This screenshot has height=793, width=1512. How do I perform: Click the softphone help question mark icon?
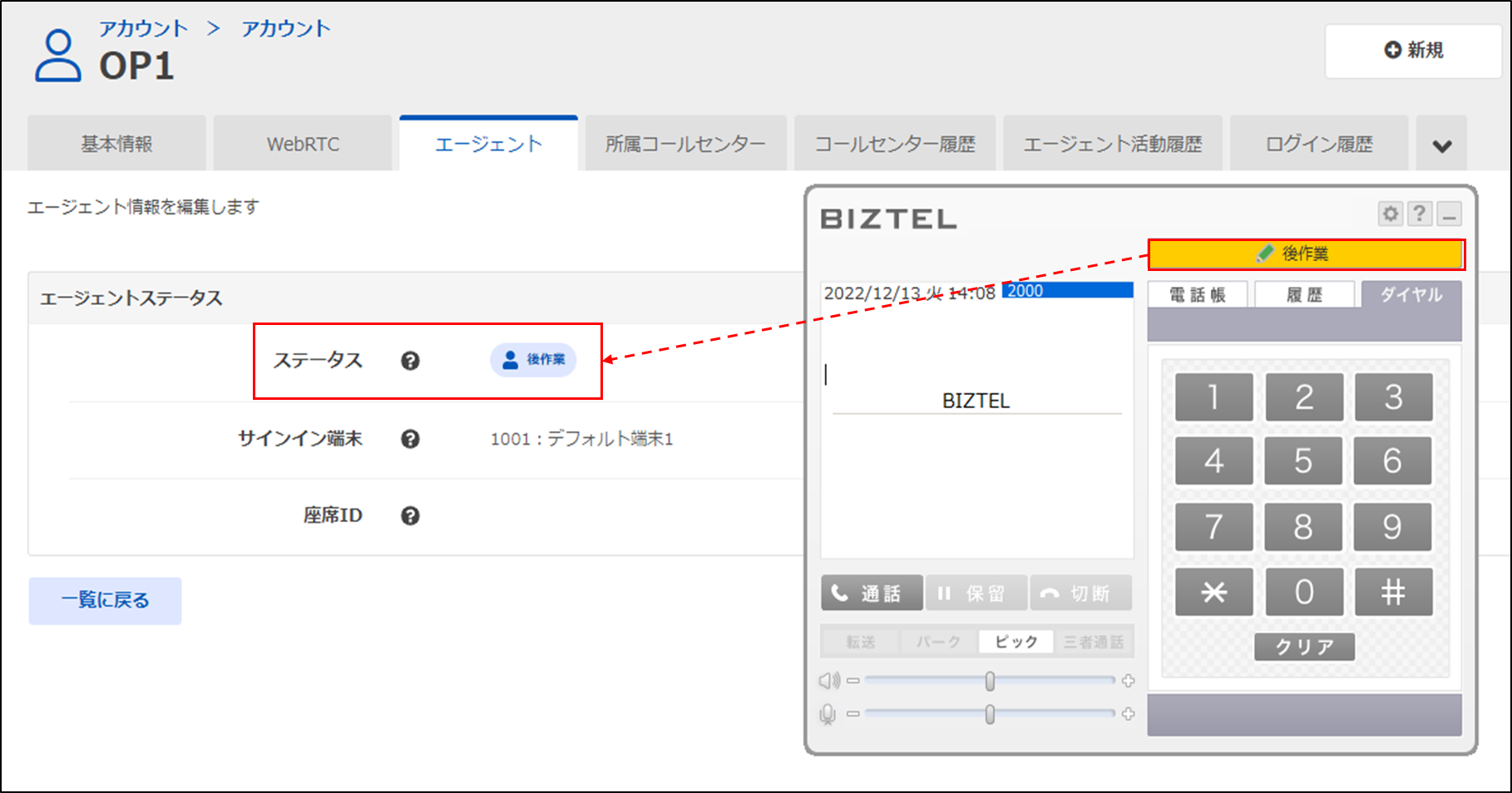coord(1420,214)
